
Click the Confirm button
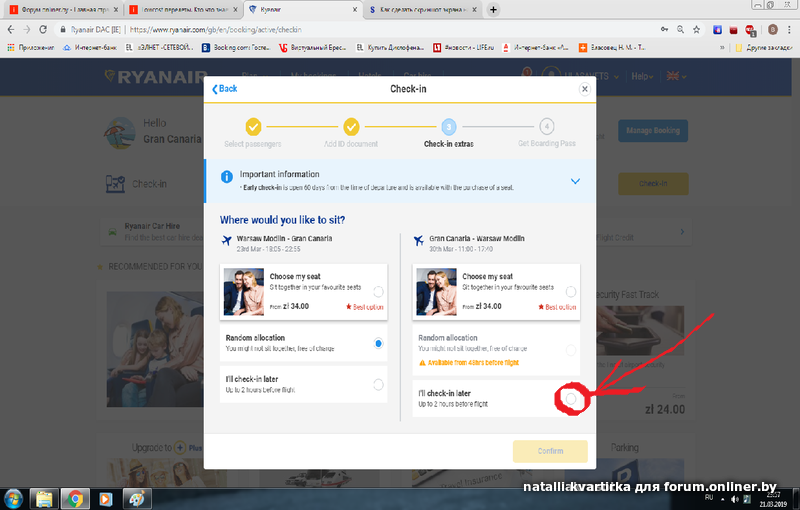pos(550,451)
